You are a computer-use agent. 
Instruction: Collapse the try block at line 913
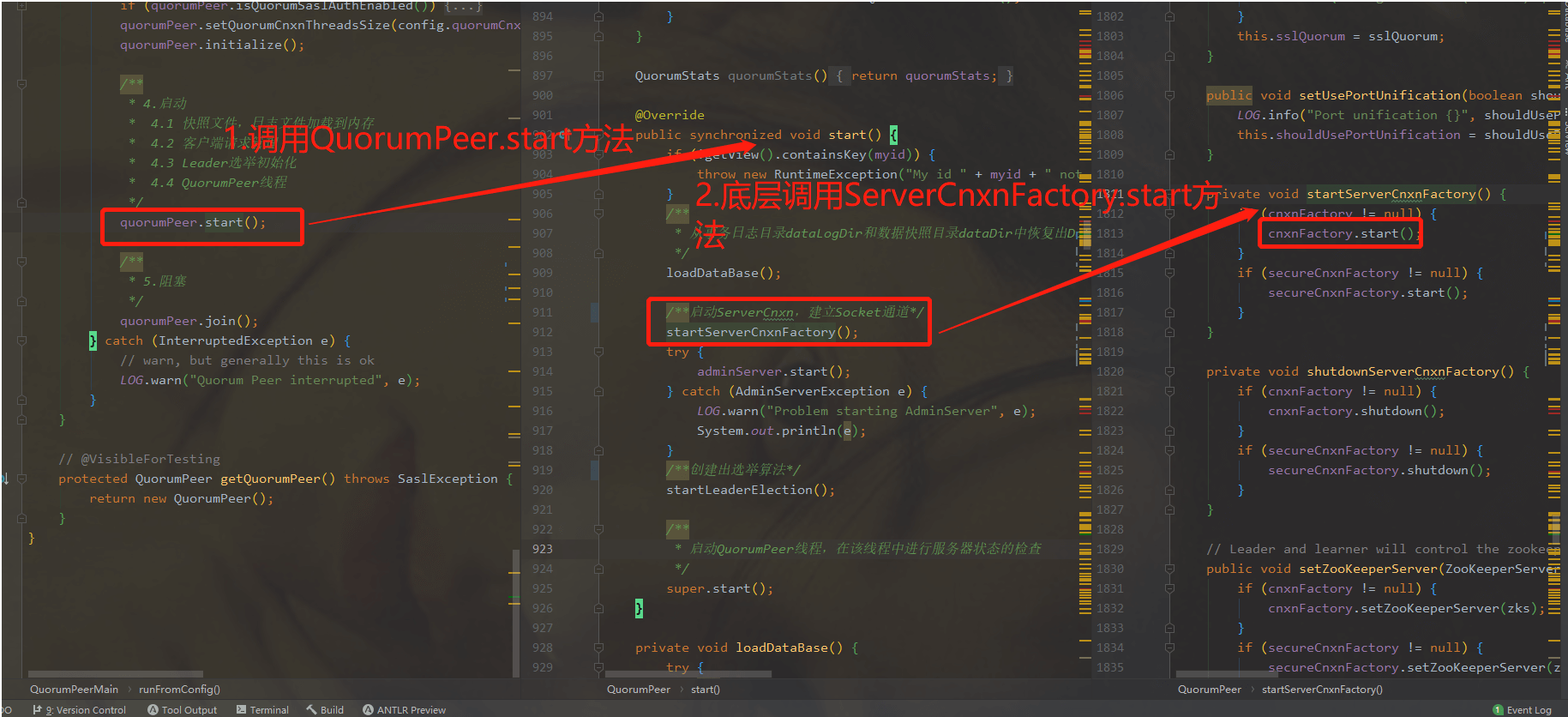598,352
